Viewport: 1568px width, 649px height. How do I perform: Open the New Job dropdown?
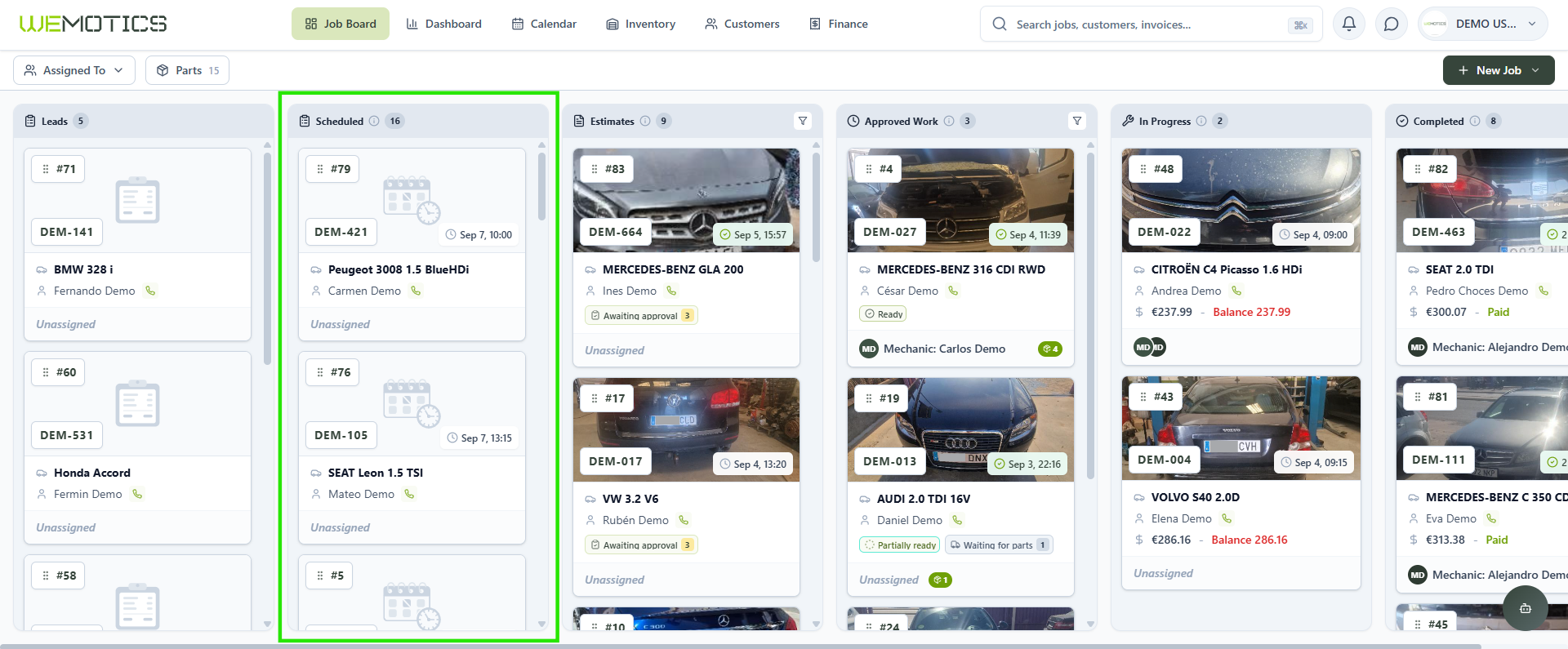tap(1499, 70)
